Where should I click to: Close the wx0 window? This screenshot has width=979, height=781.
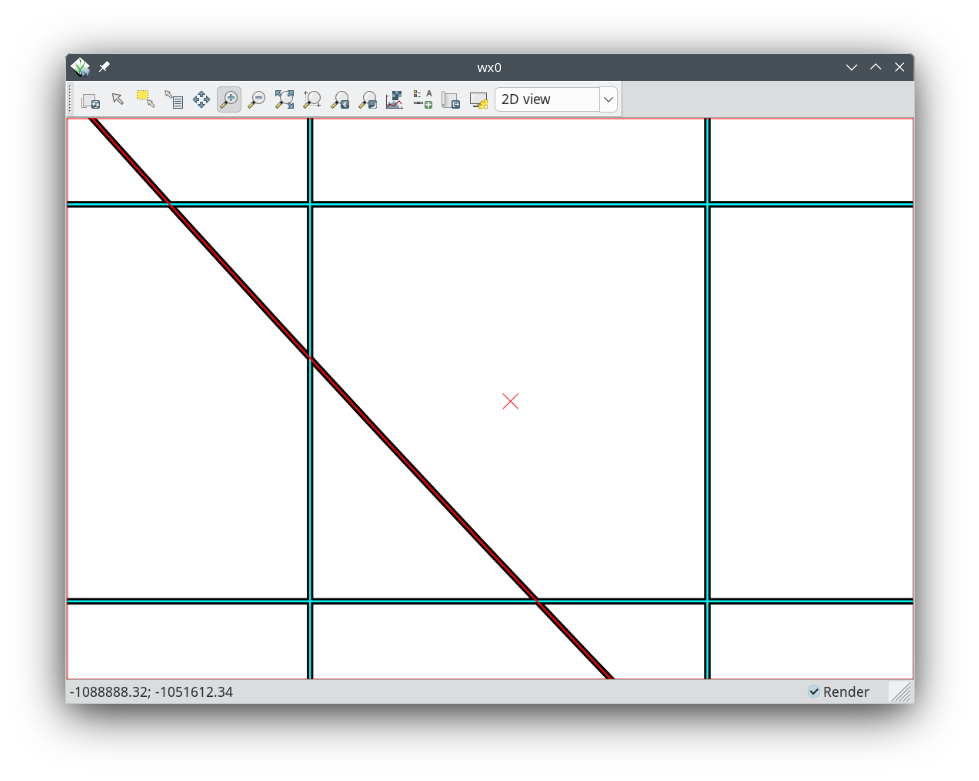tap(899, 67)
